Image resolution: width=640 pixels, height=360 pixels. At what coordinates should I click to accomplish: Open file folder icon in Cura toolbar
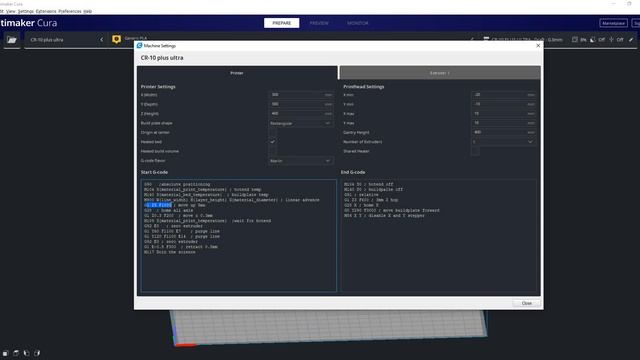pos(11,40)
